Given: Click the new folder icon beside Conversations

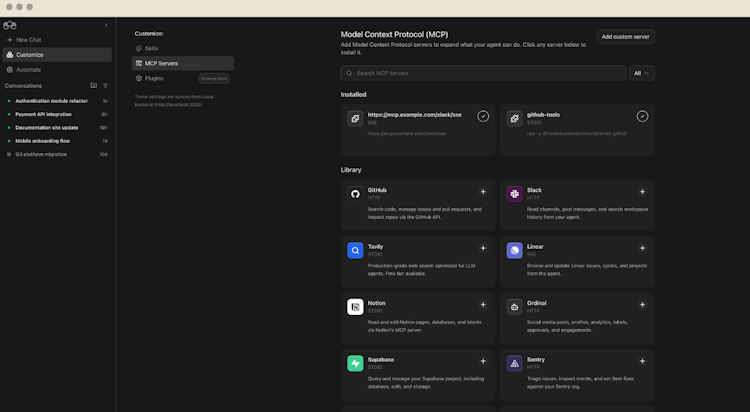Looking at the screenshot, I should tap(94, 86).
